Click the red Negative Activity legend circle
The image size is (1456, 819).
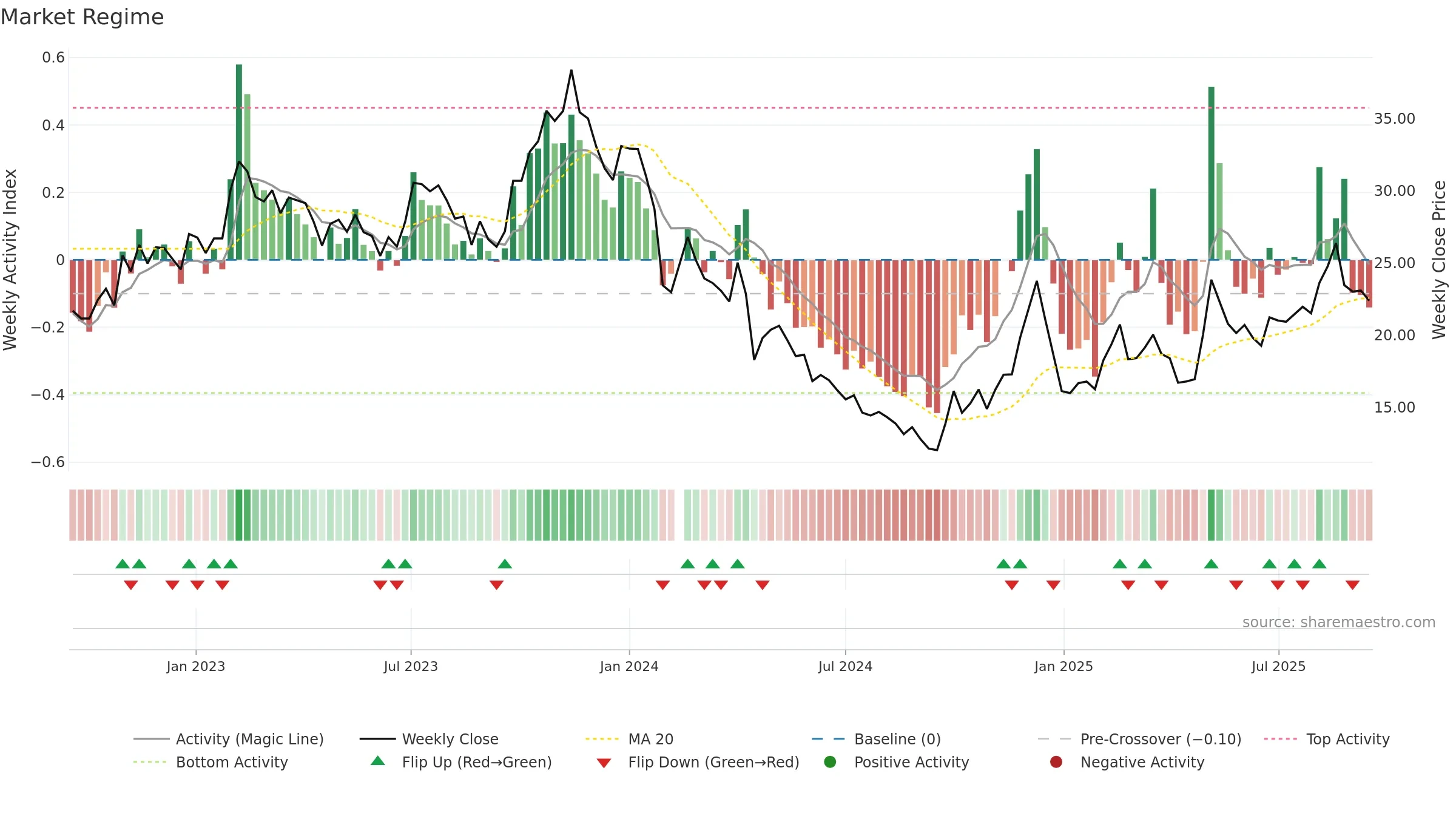[x=1056, y=761]
